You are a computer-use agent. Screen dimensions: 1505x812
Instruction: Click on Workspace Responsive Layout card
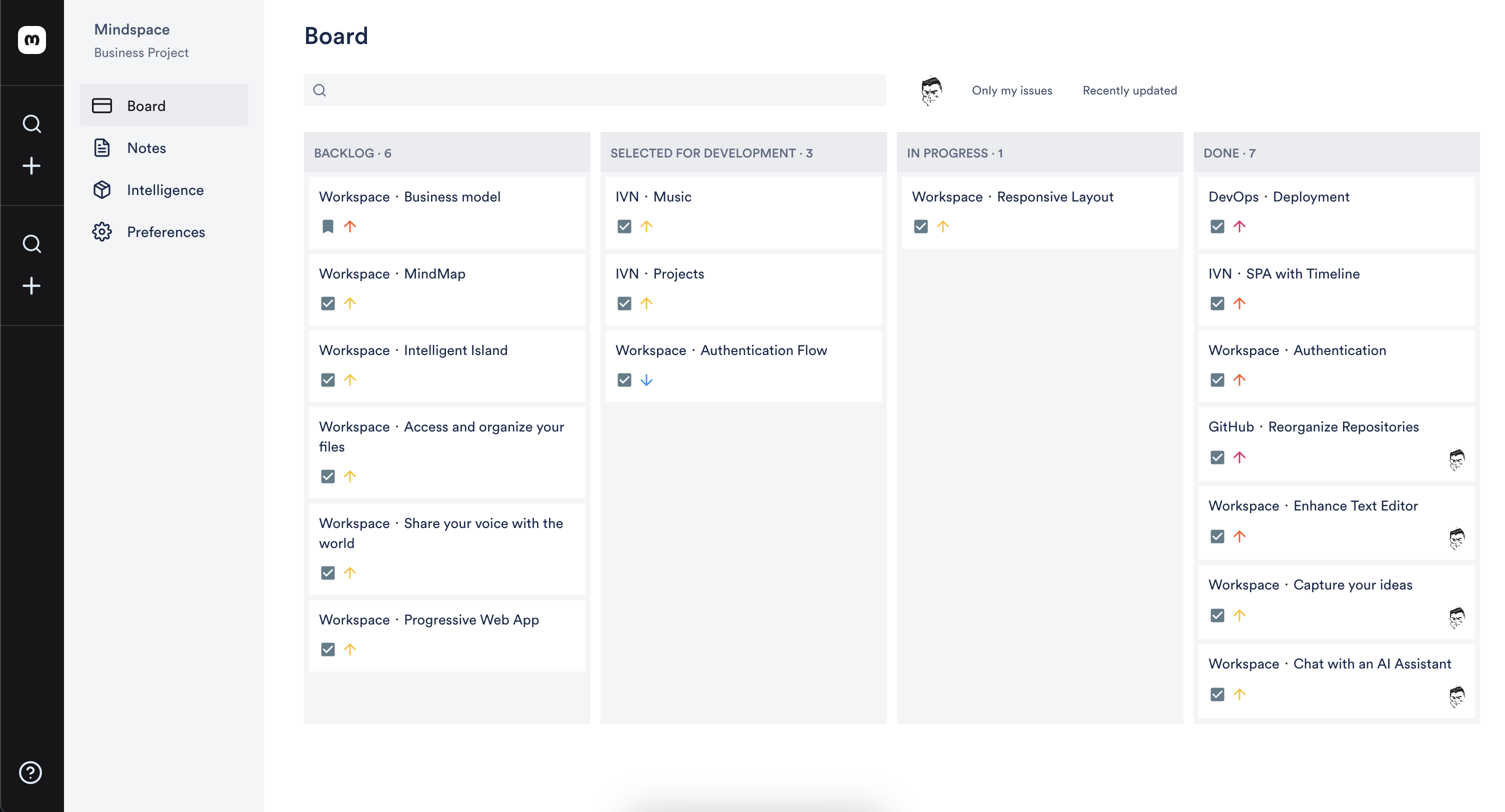1041,211
